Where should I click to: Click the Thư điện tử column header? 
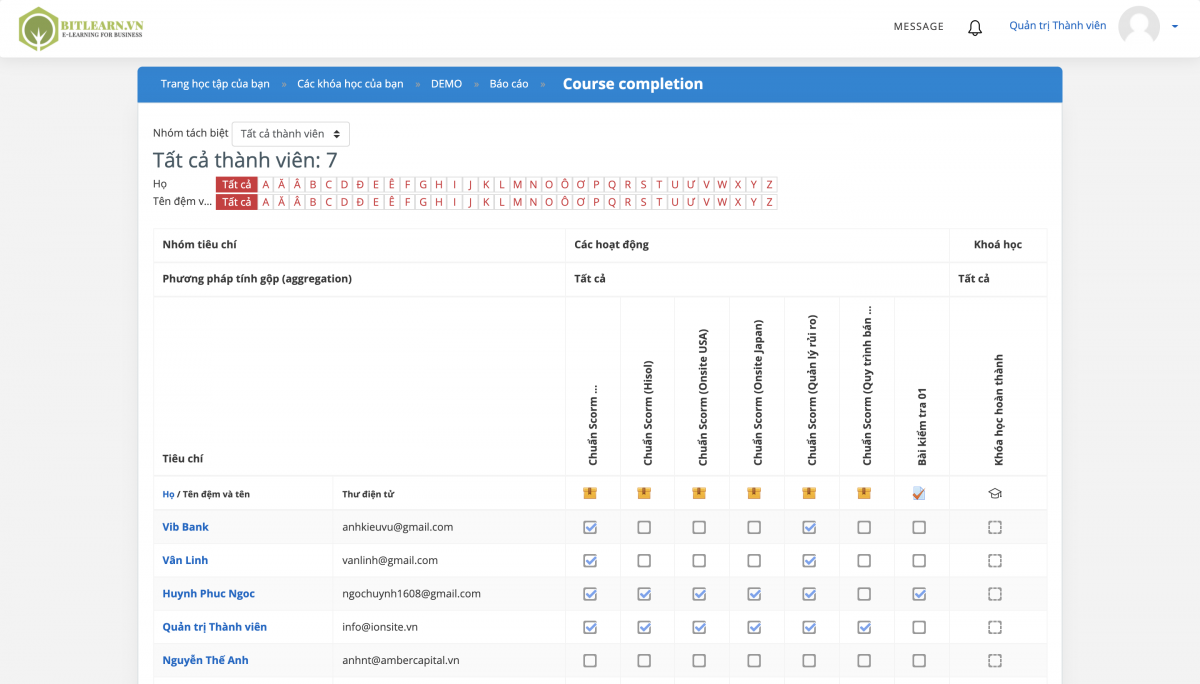tap(367, 494)
